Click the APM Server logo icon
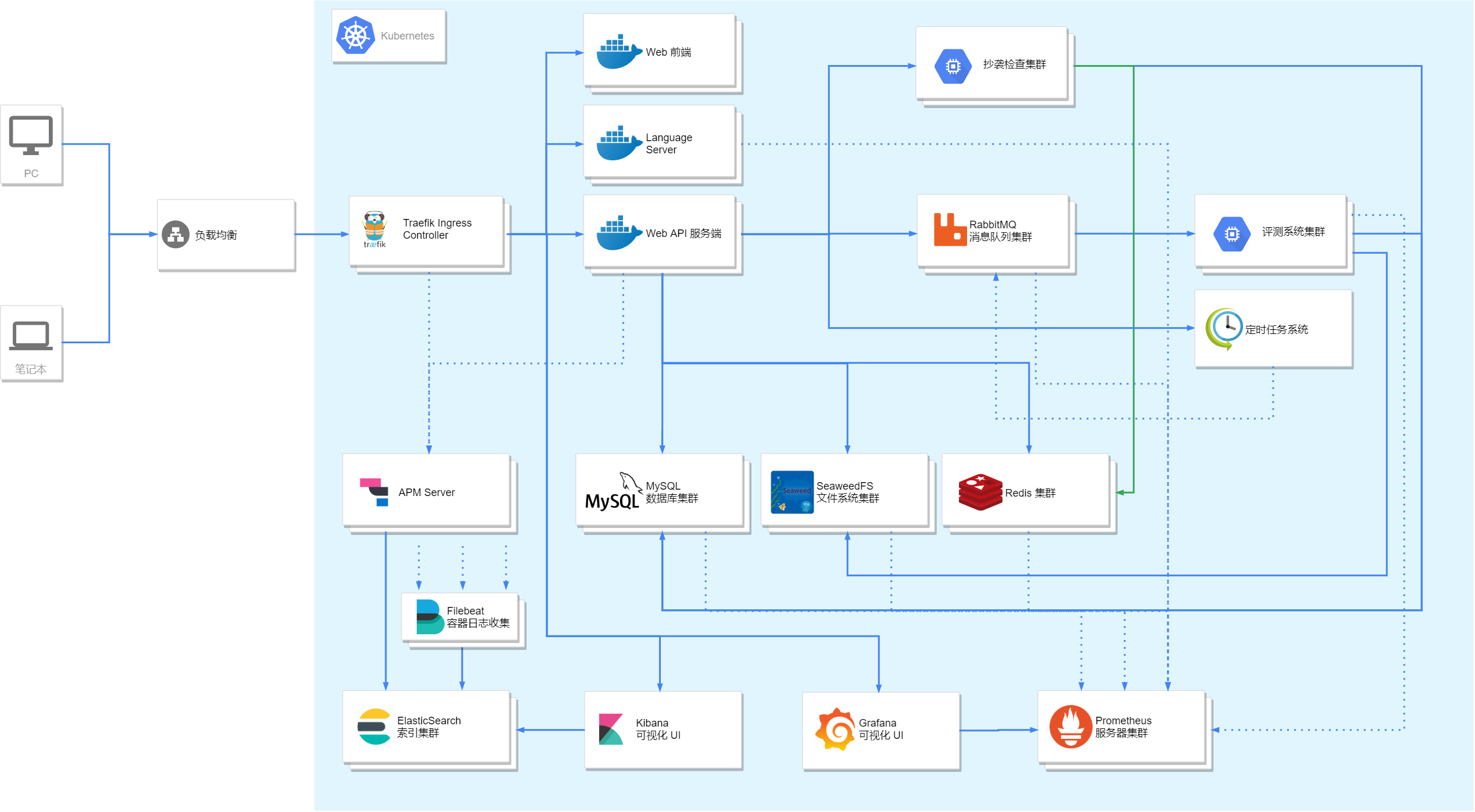This screenshot has width=1475, height=812. click(x=374, y=493)
